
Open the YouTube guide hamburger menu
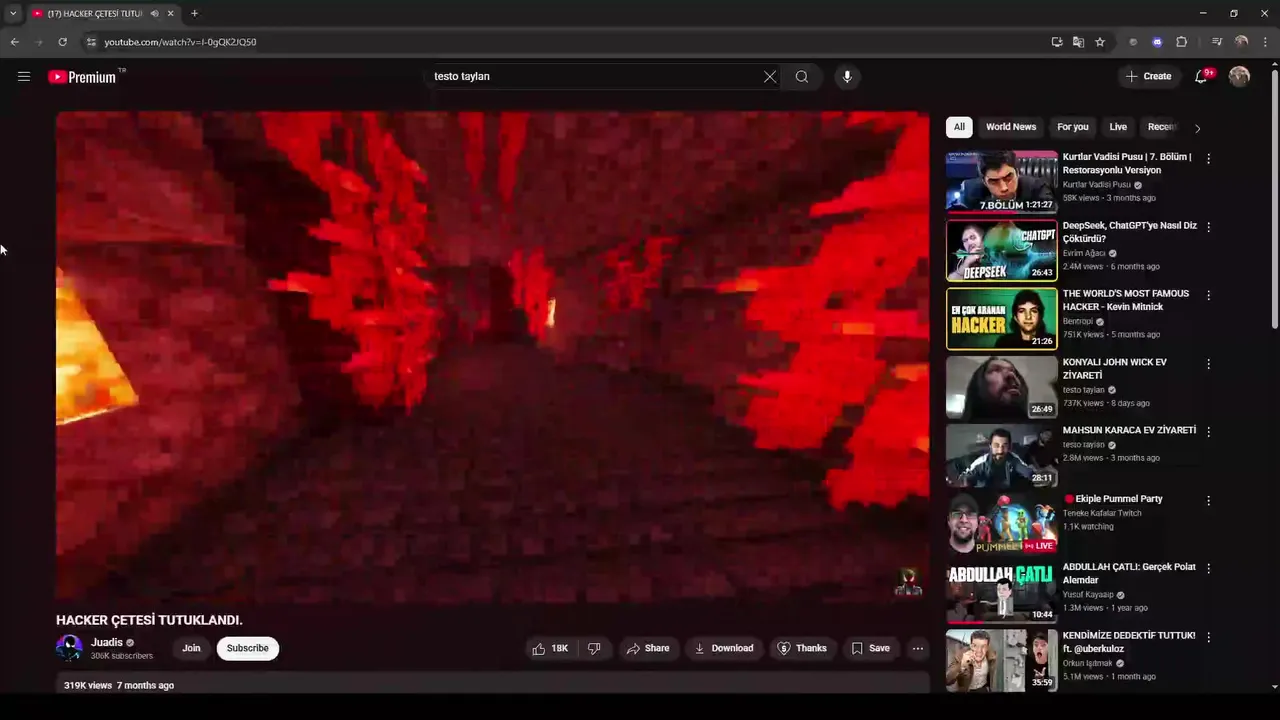(x=24, y=76)
